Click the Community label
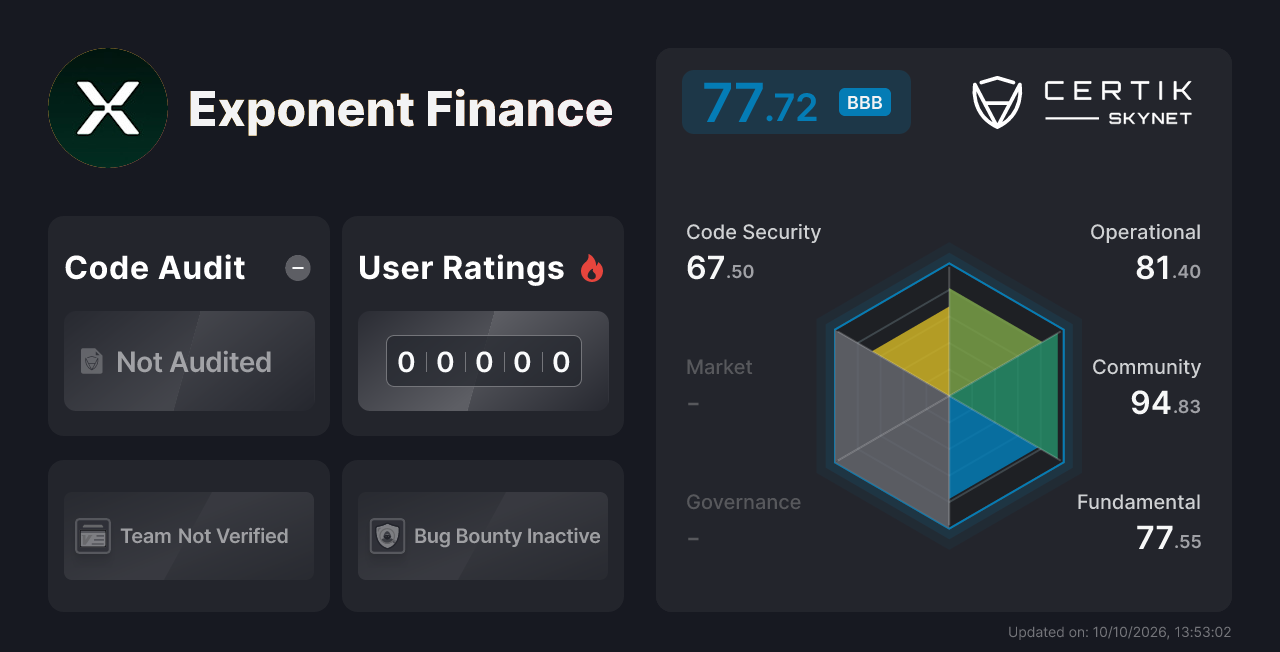The image size is (1280, 652). click(x=1146, y=367)
